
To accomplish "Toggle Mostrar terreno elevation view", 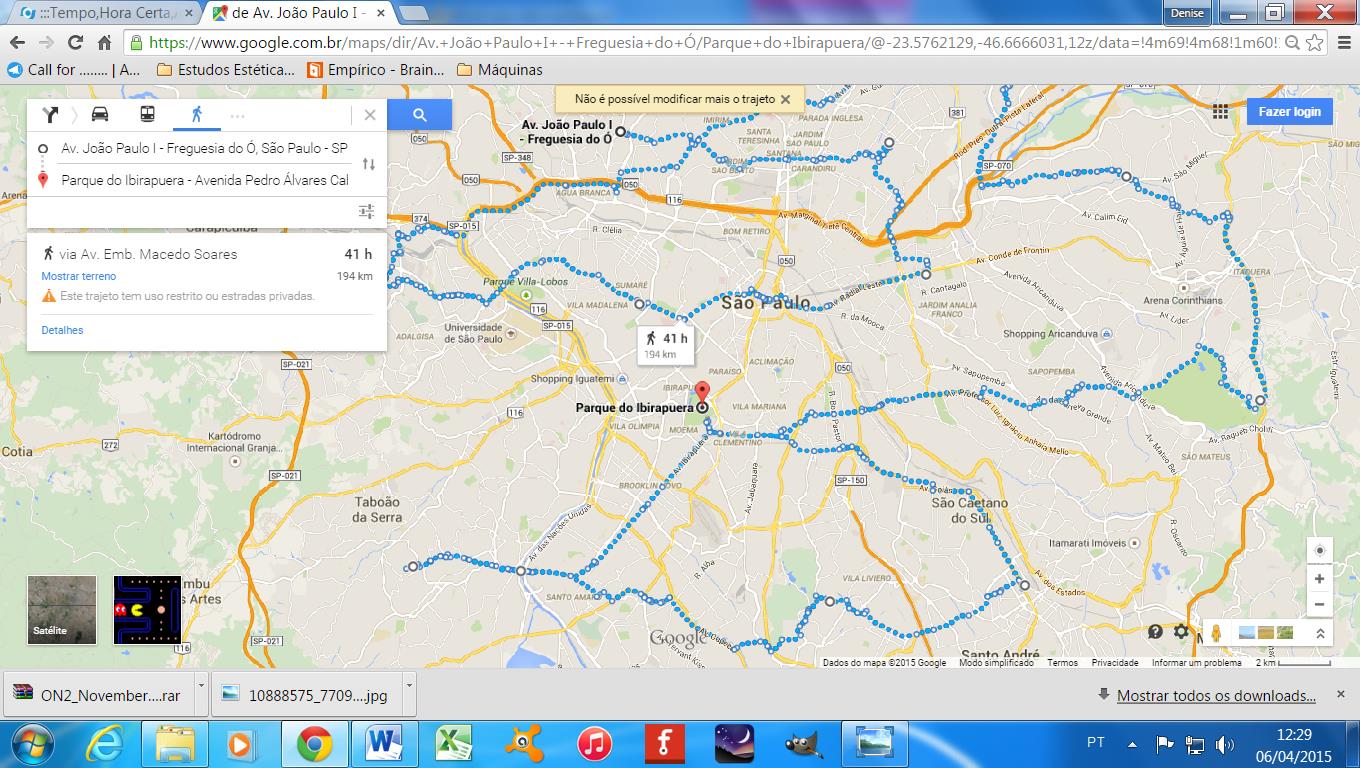I will [x=78, y=276].
